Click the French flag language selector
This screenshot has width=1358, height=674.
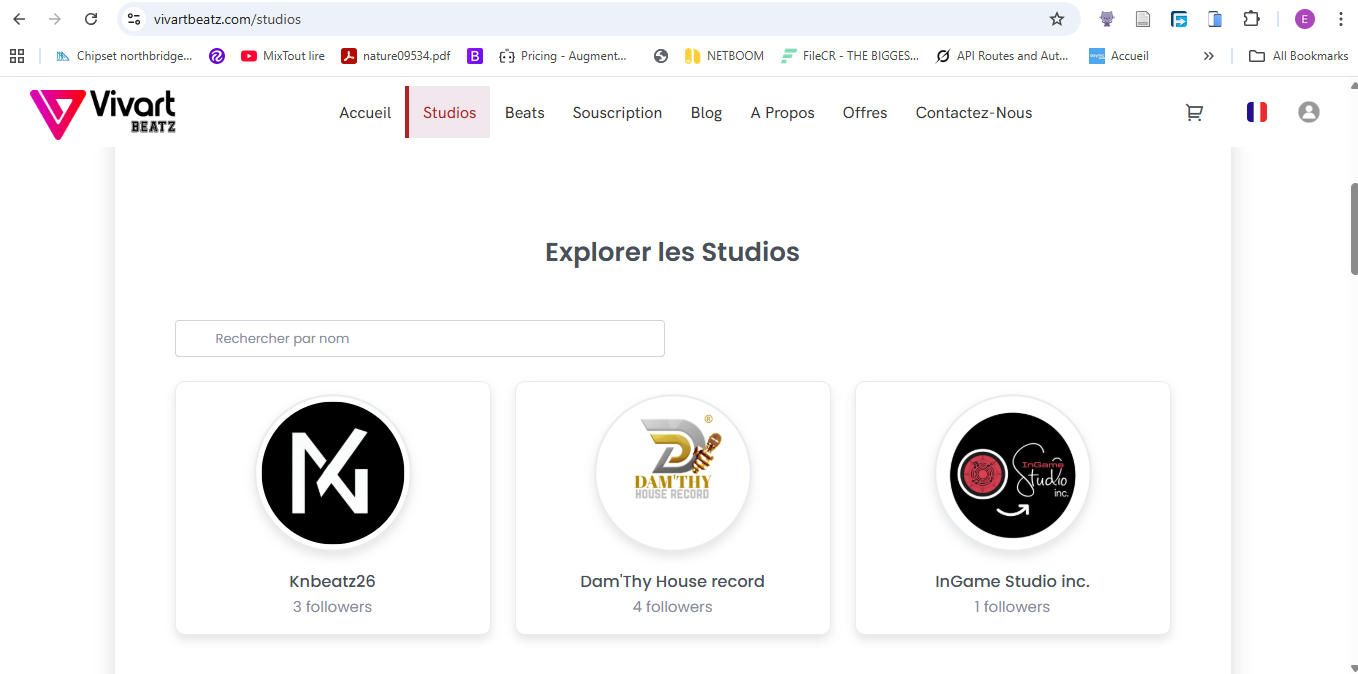point(1256,113)
